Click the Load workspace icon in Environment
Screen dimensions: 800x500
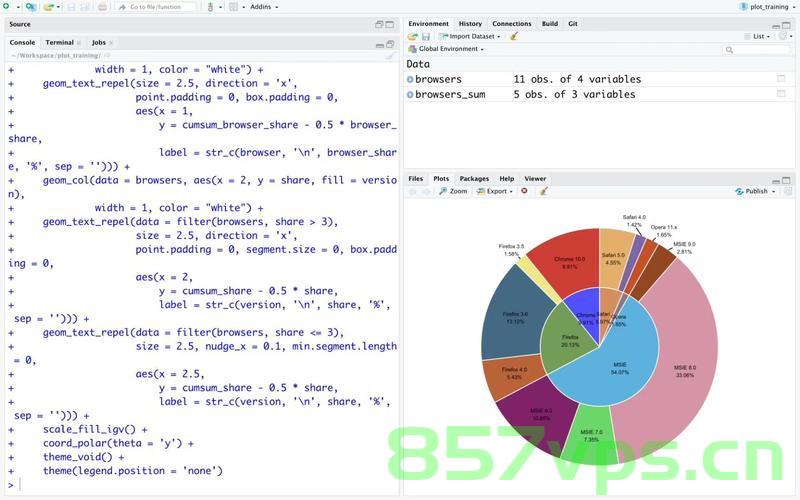click(x=412, y=36)
